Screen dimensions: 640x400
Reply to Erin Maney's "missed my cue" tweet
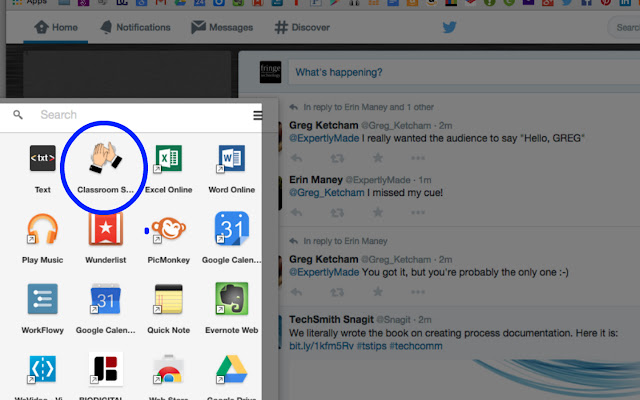tap(296, 213)
